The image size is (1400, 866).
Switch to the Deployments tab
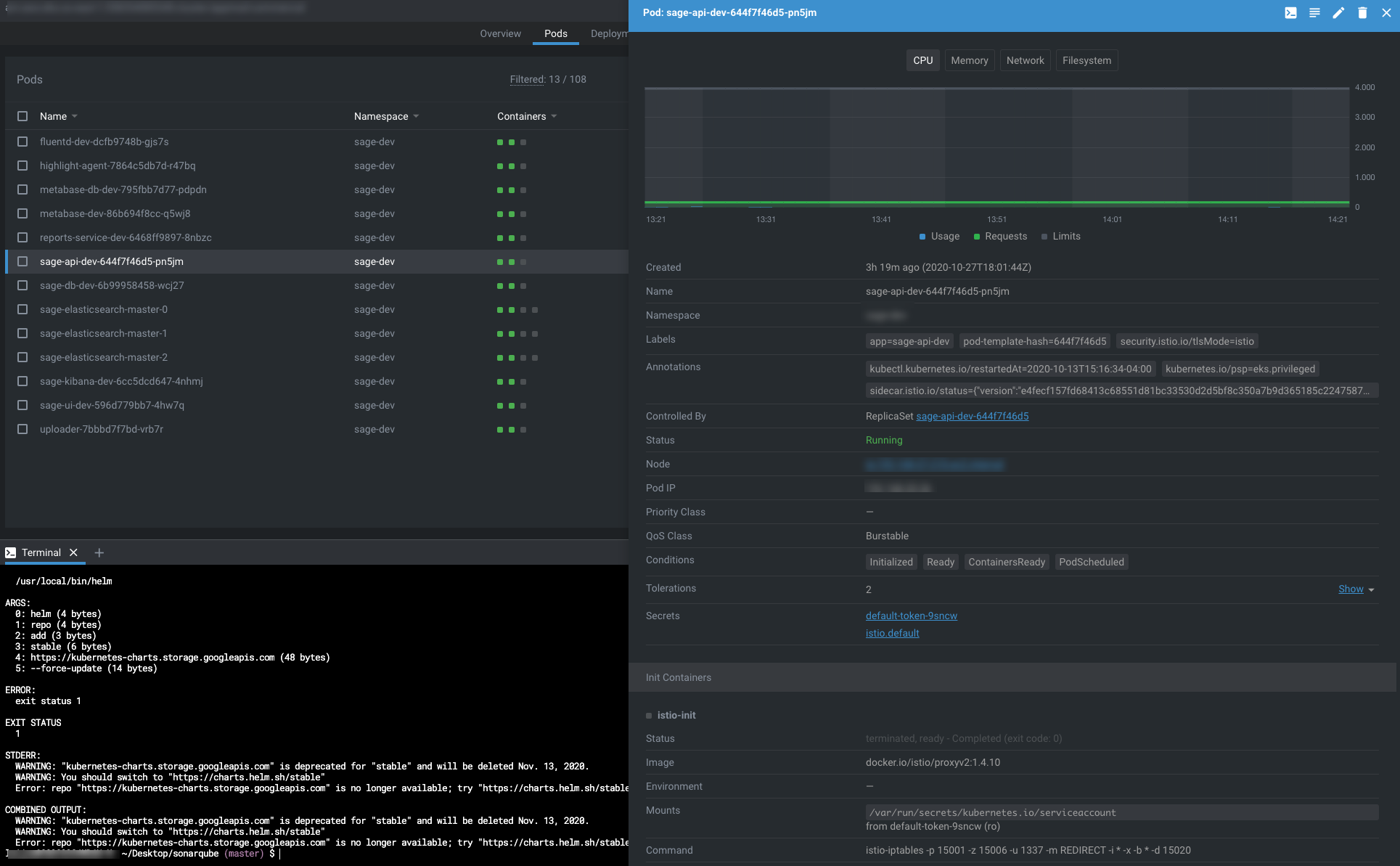609,33
